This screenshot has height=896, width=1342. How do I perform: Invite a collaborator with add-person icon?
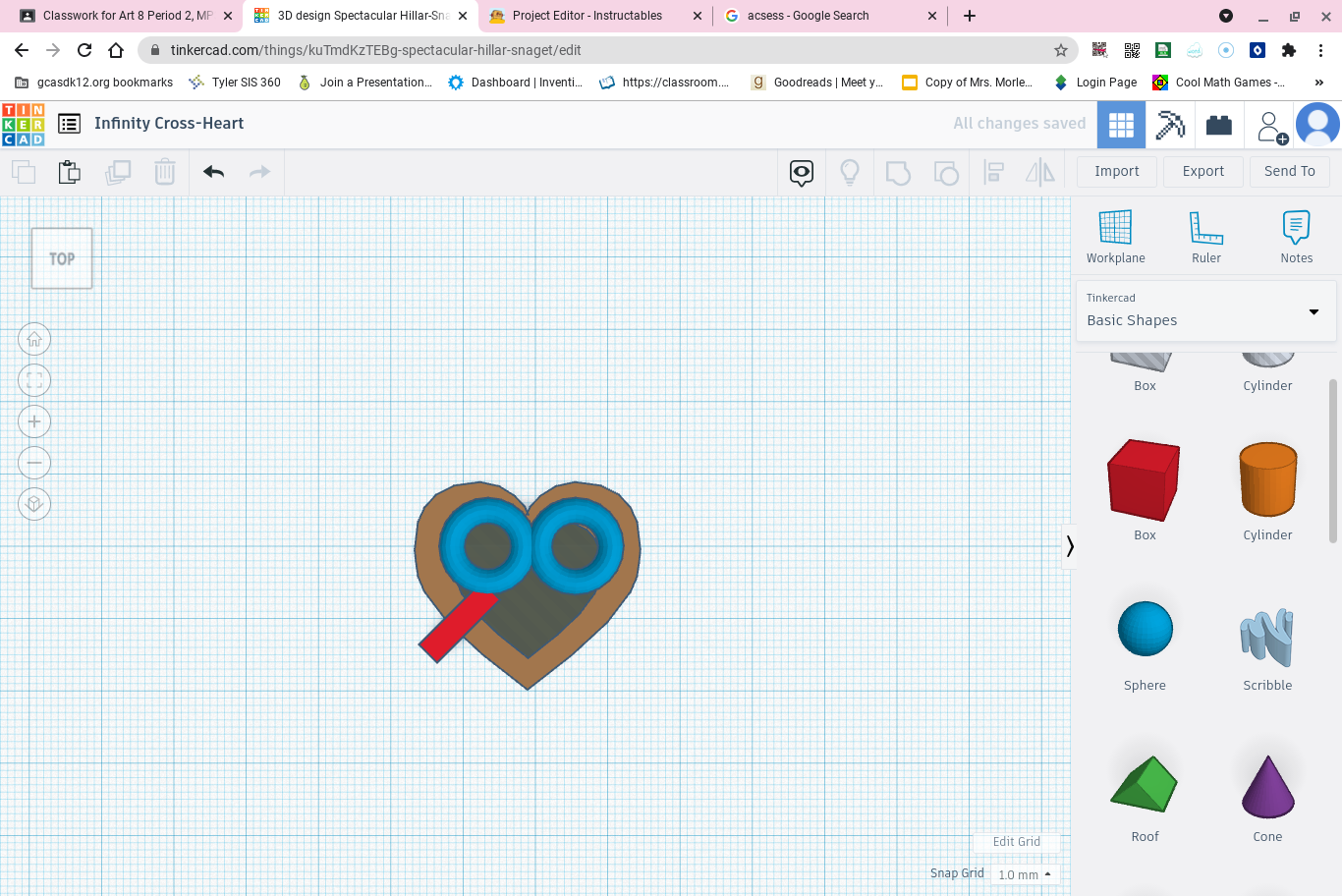coord(1271,126)
